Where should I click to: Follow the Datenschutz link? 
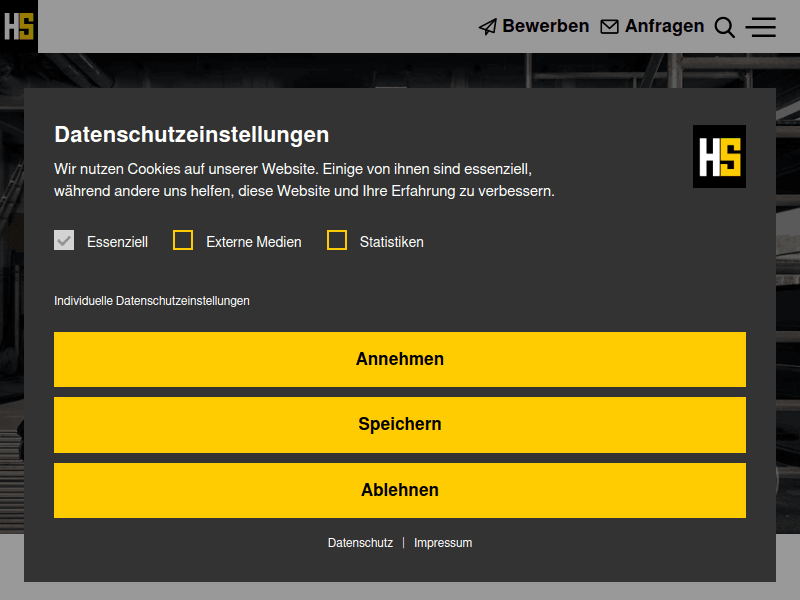360,543
